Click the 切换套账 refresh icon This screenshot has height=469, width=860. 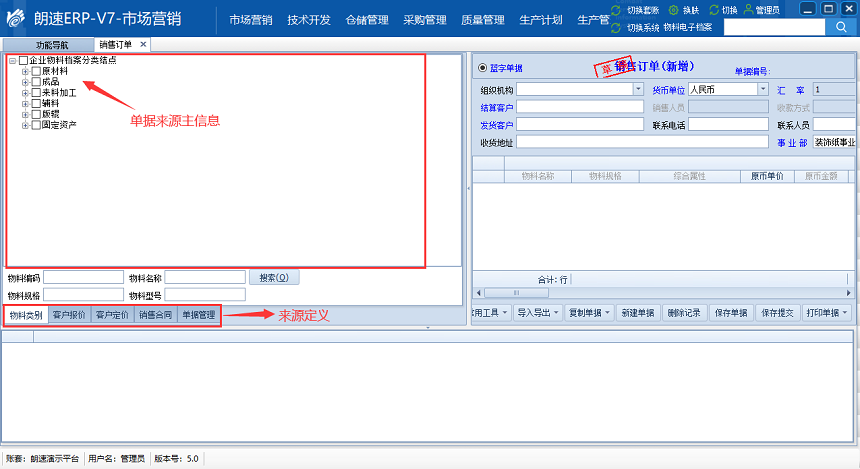tap(616, 9)
